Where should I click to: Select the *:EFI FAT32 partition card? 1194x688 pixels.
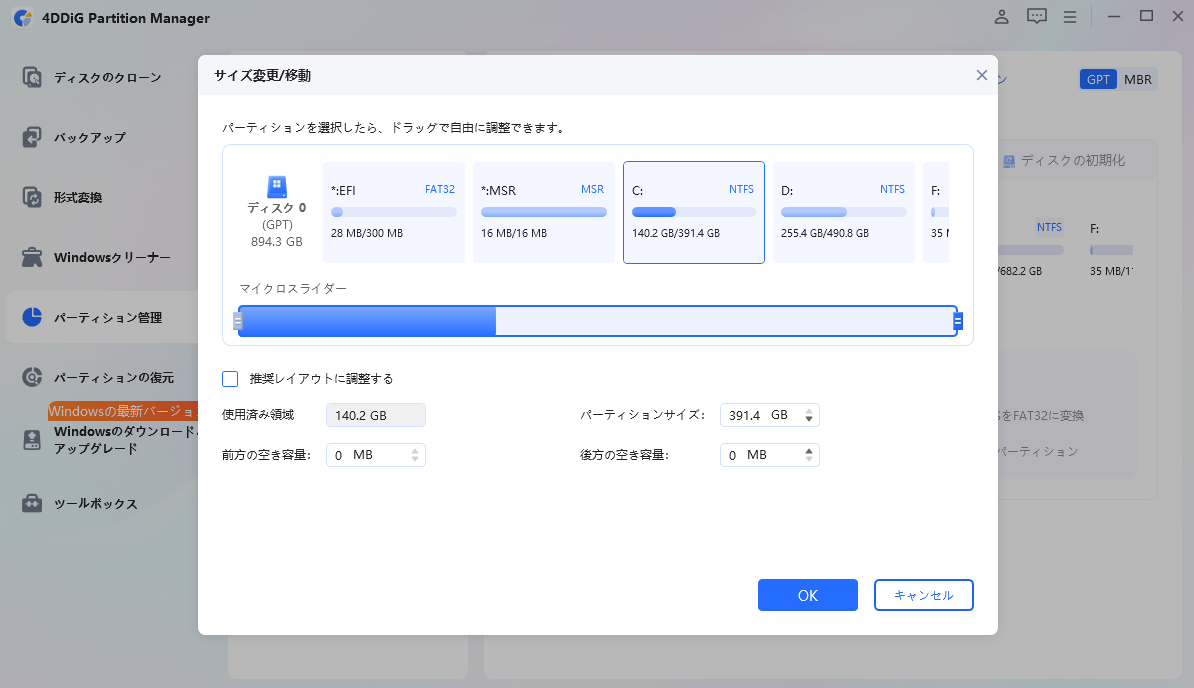click(x=394, y=212)
